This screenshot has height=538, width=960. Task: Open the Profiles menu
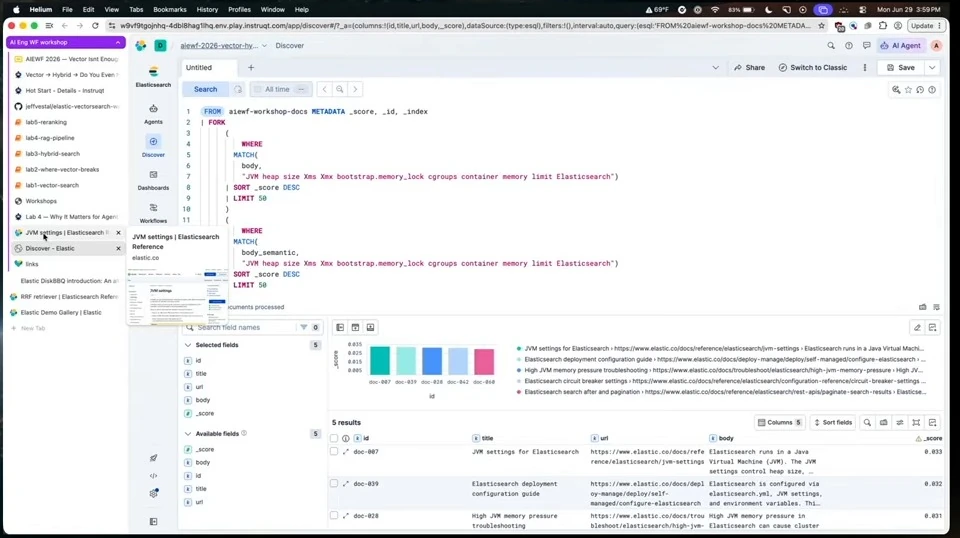click(239, 10)
